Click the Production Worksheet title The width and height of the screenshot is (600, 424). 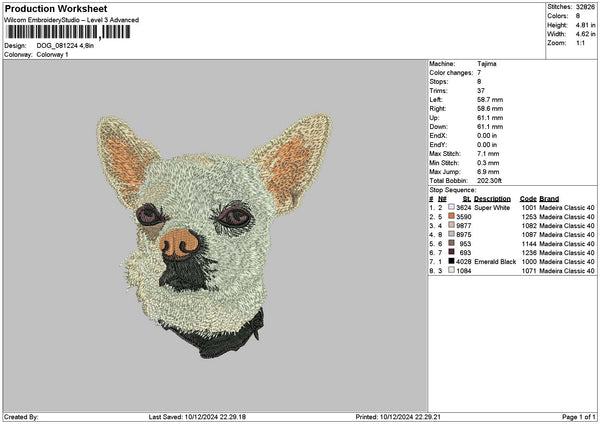click(x=55, y=9)
